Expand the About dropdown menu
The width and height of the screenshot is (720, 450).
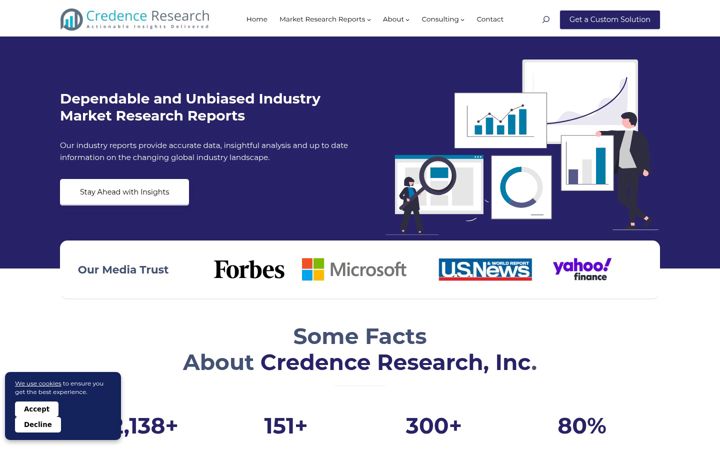[396, 19]
